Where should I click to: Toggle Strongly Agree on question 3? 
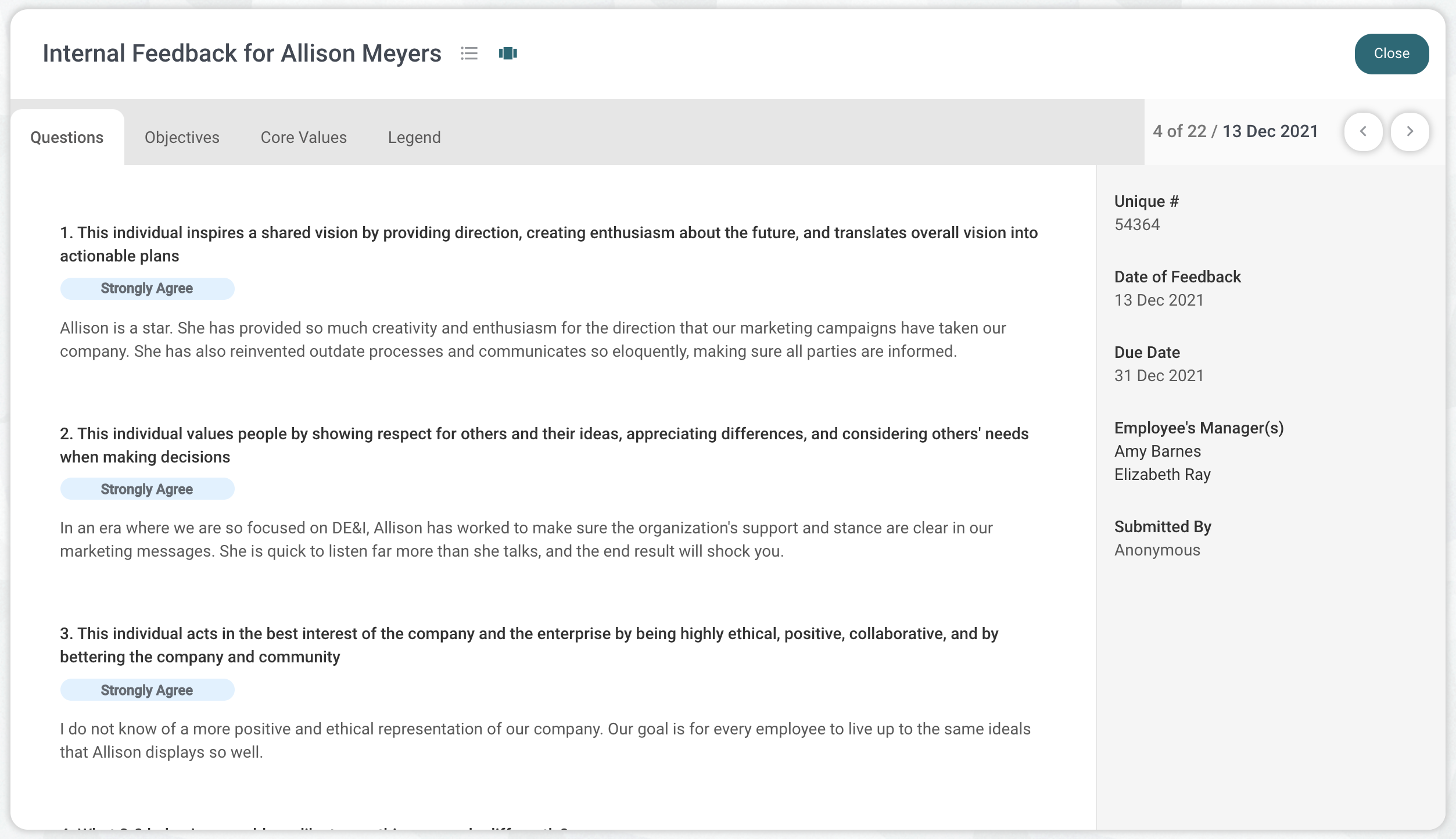(x=146, y=690)
